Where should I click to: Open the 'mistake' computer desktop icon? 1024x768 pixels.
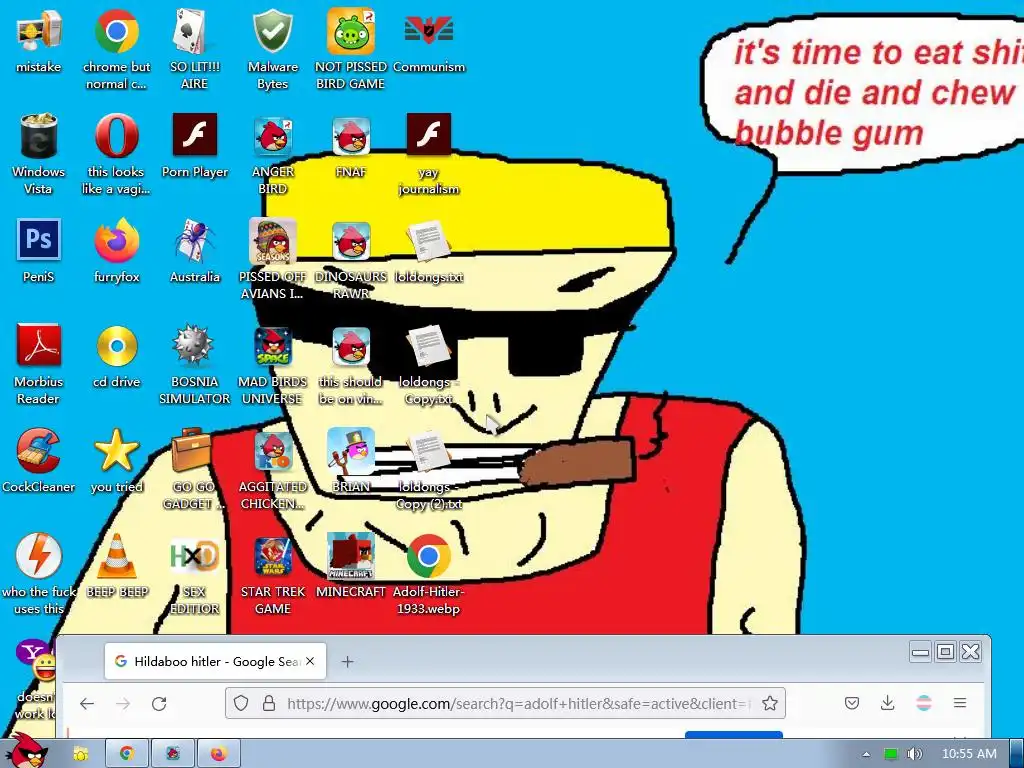pyautogui.click(x=39, y=31)
